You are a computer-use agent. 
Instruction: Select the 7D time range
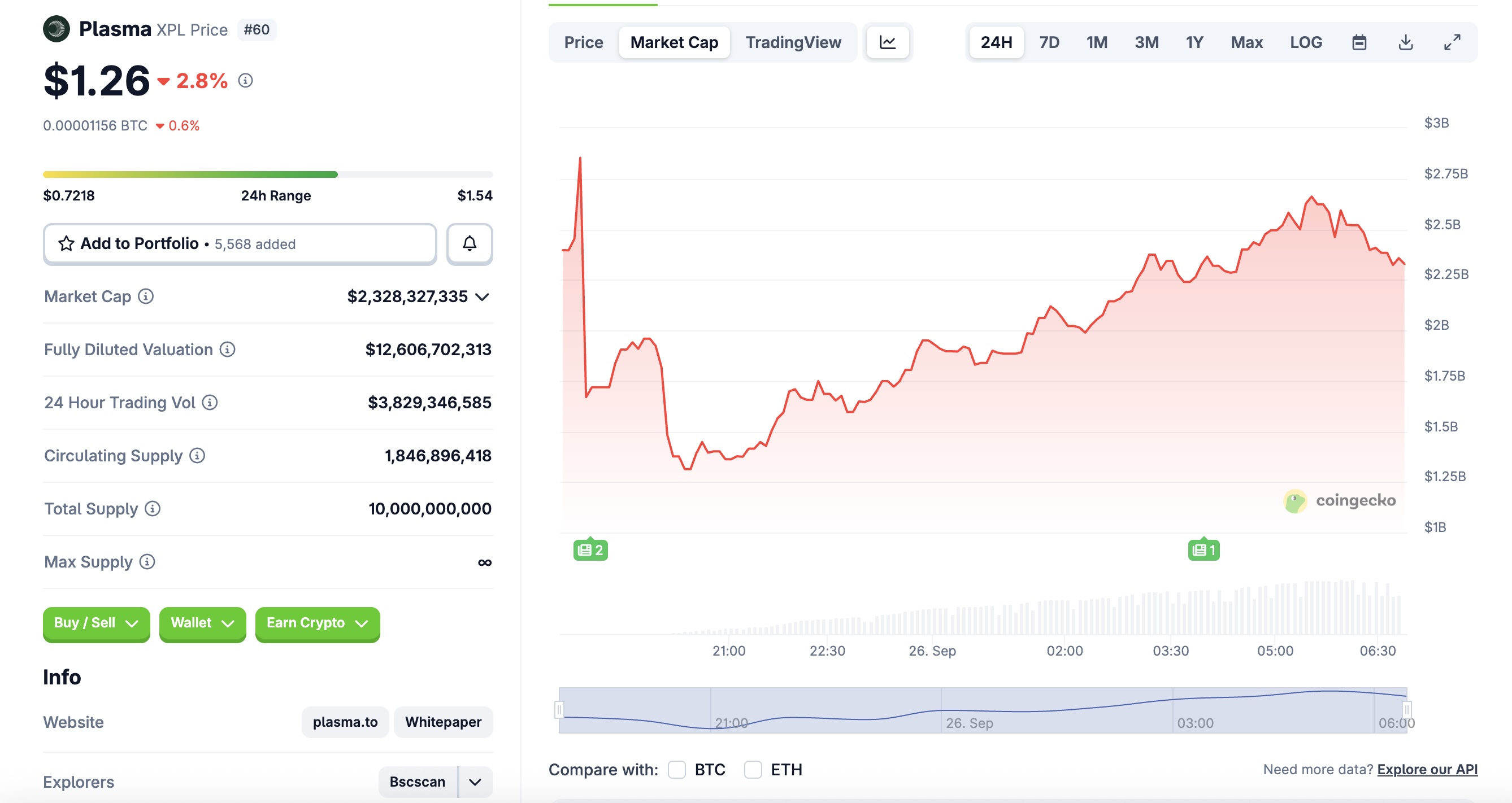point(1049,42)
